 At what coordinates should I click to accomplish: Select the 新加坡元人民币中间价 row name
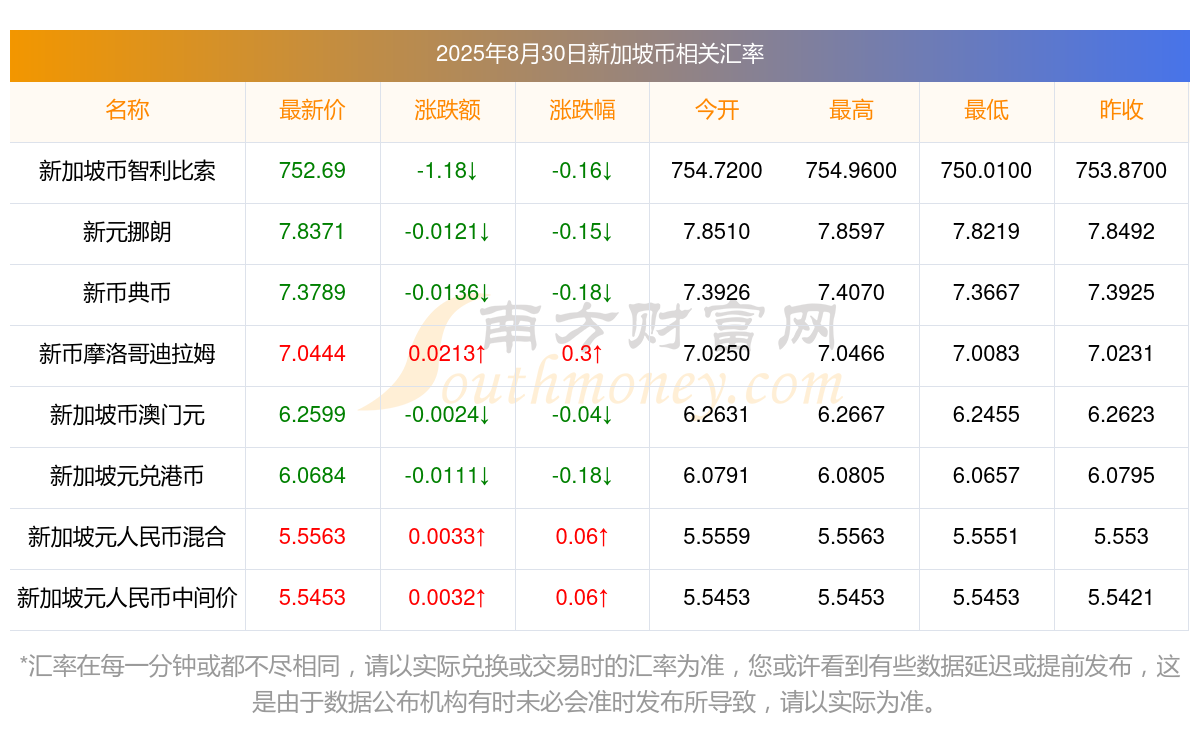127,598
